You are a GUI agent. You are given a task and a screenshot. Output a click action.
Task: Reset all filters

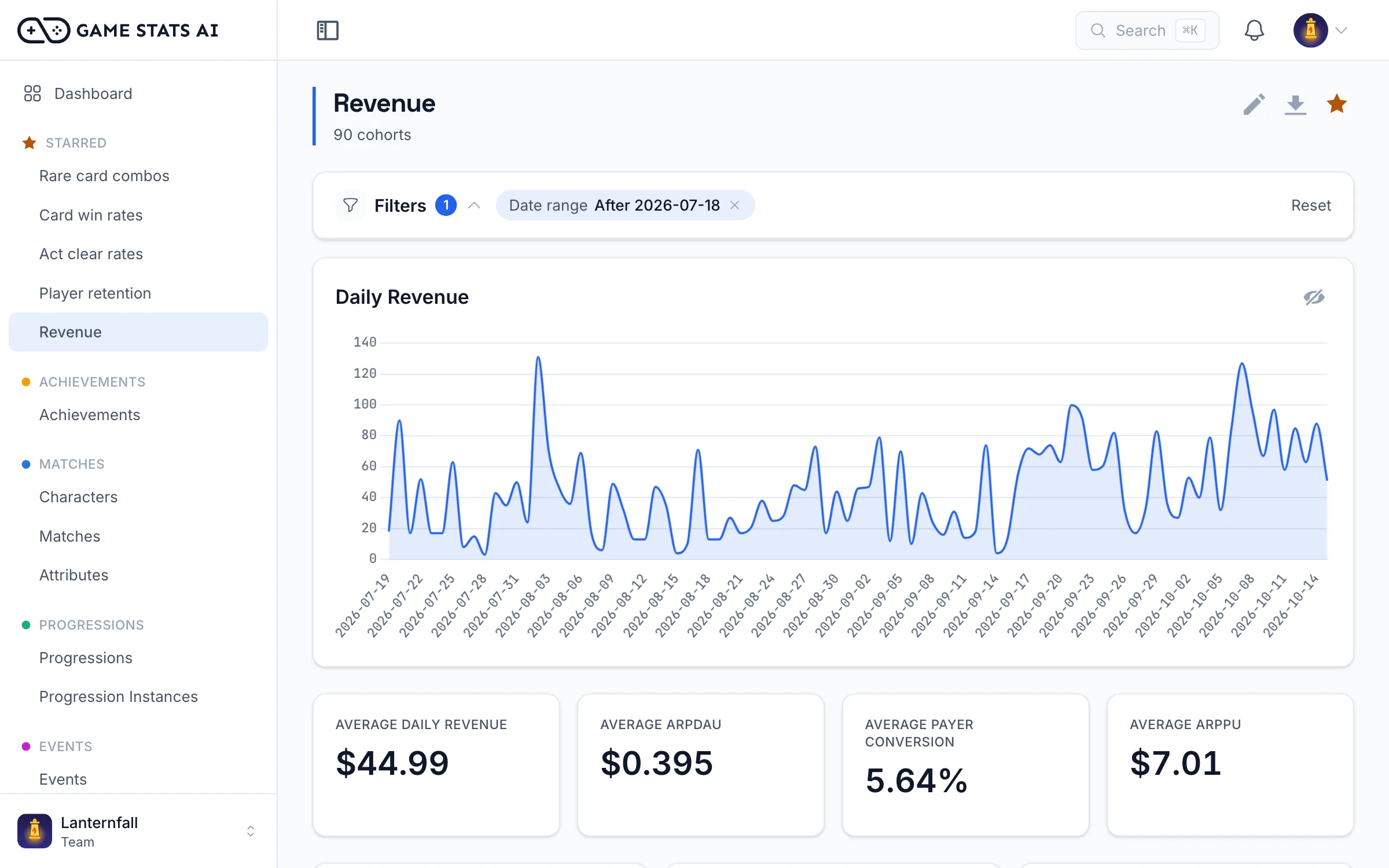(1311, 205)
